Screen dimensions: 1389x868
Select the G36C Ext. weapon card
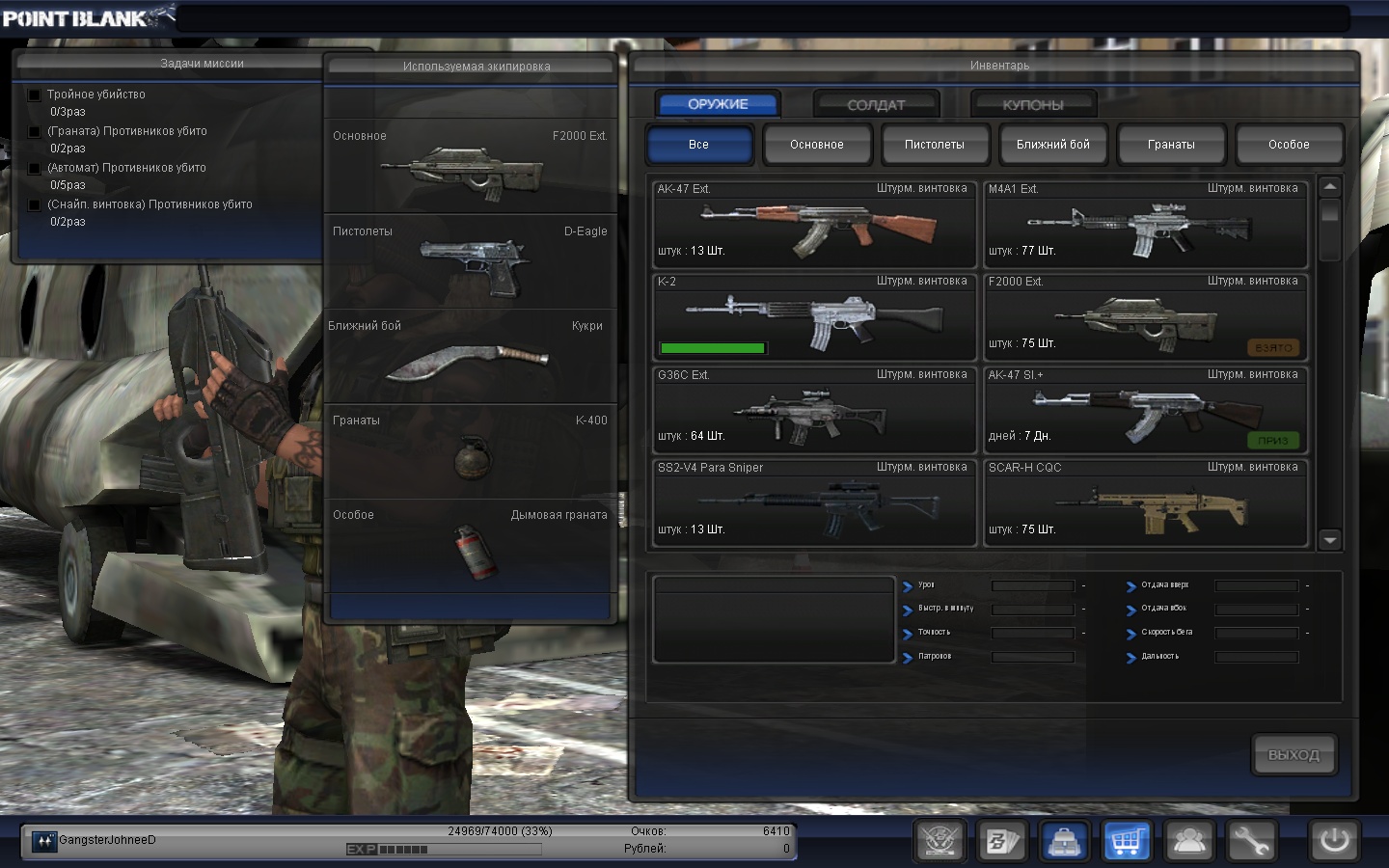click(x=815, y=410)
